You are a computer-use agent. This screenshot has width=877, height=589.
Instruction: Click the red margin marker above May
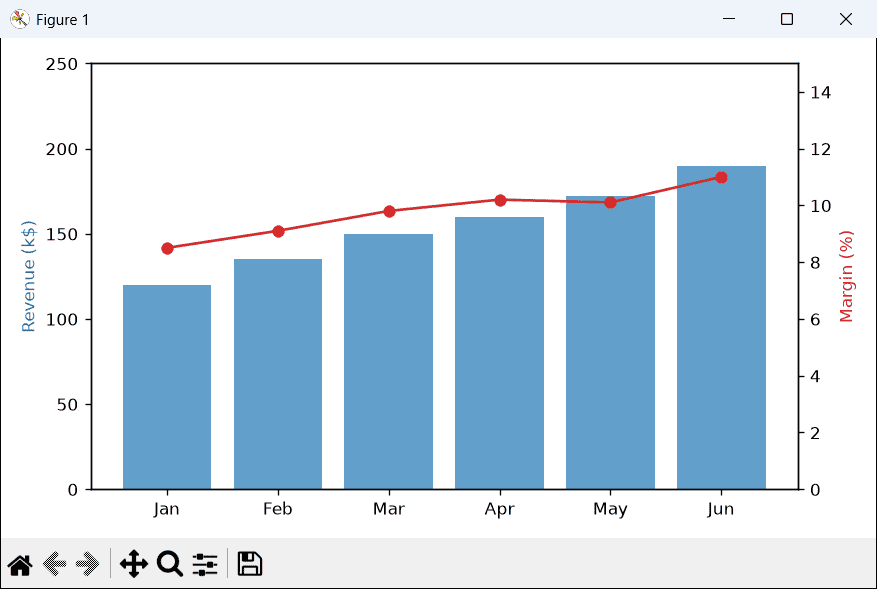point(611,202)
